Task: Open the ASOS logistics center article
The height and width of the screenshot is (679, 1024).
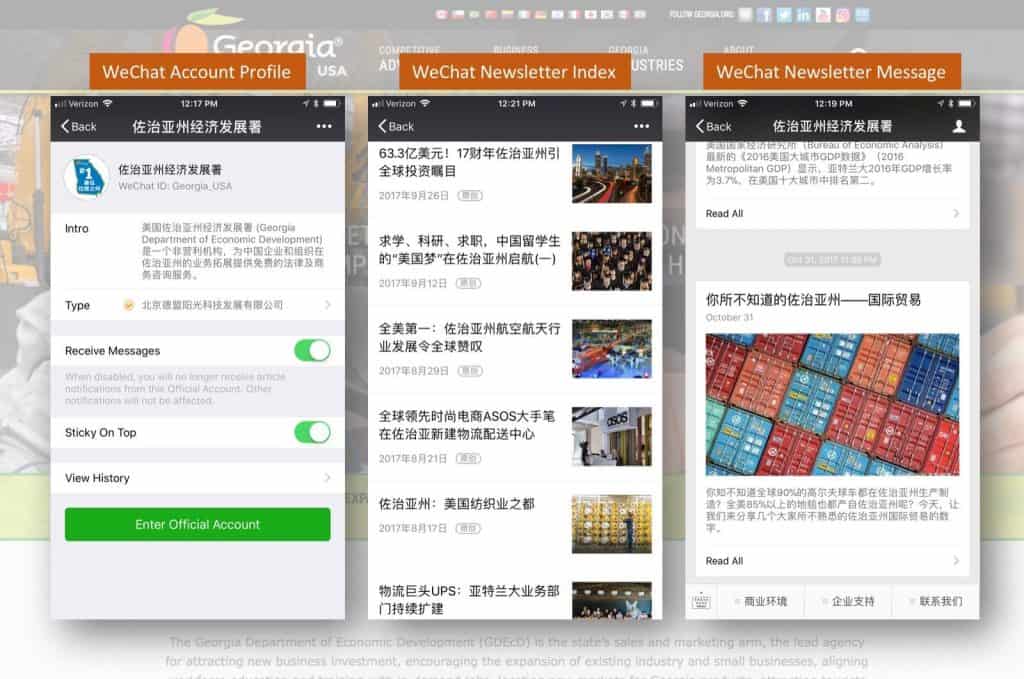Action: coord(467,424)
